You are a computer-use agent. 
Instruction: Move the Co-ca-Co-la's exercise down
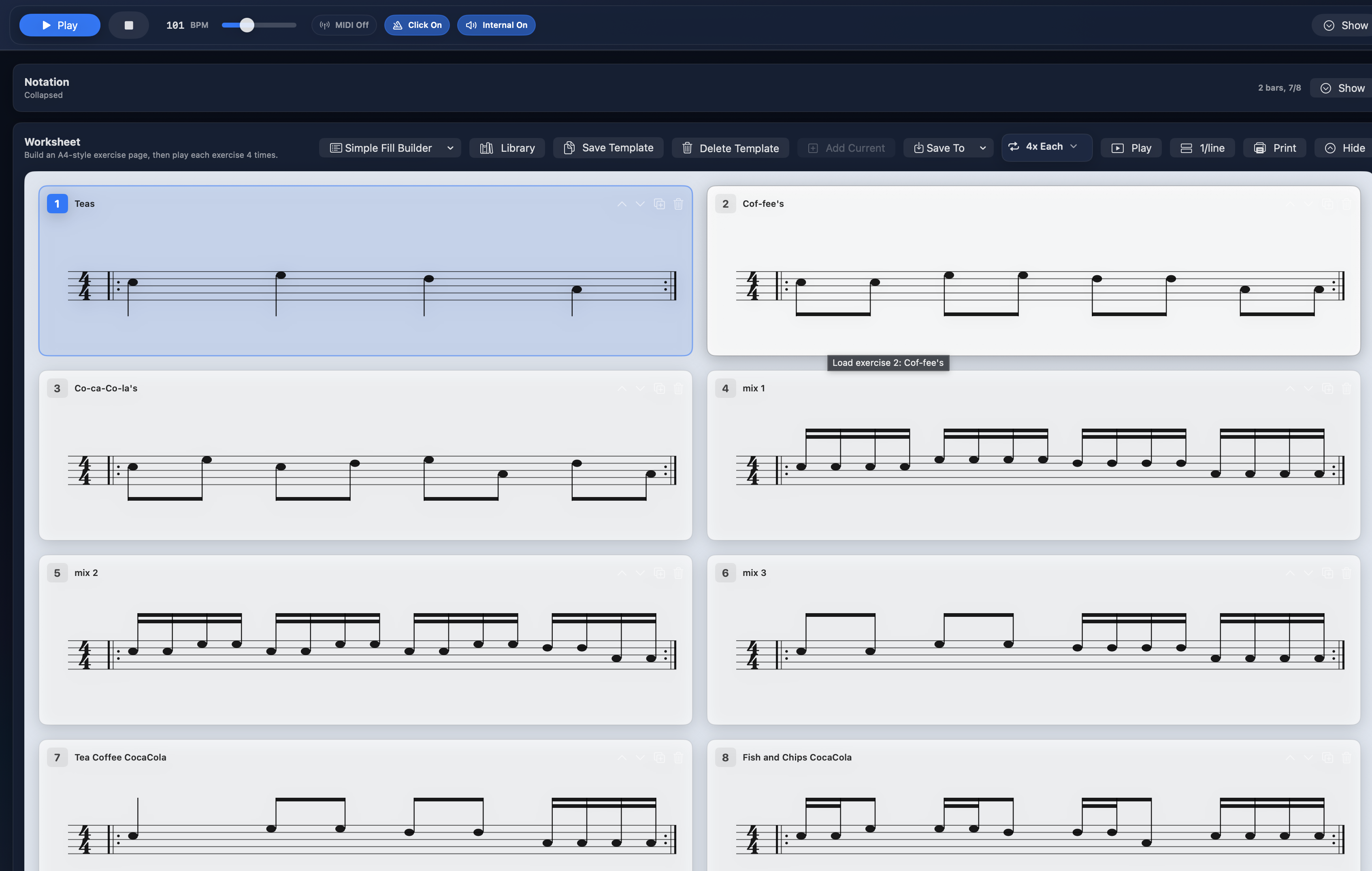pos(640,388)
